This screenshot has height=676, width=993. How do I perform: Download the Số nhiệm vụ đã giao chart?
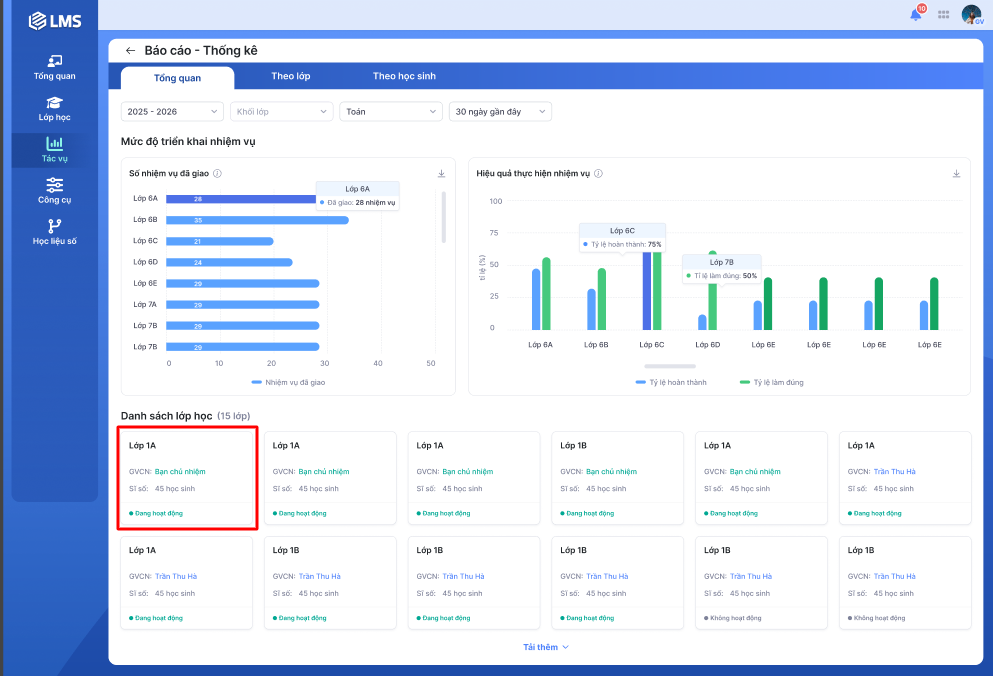click(442, 173)
